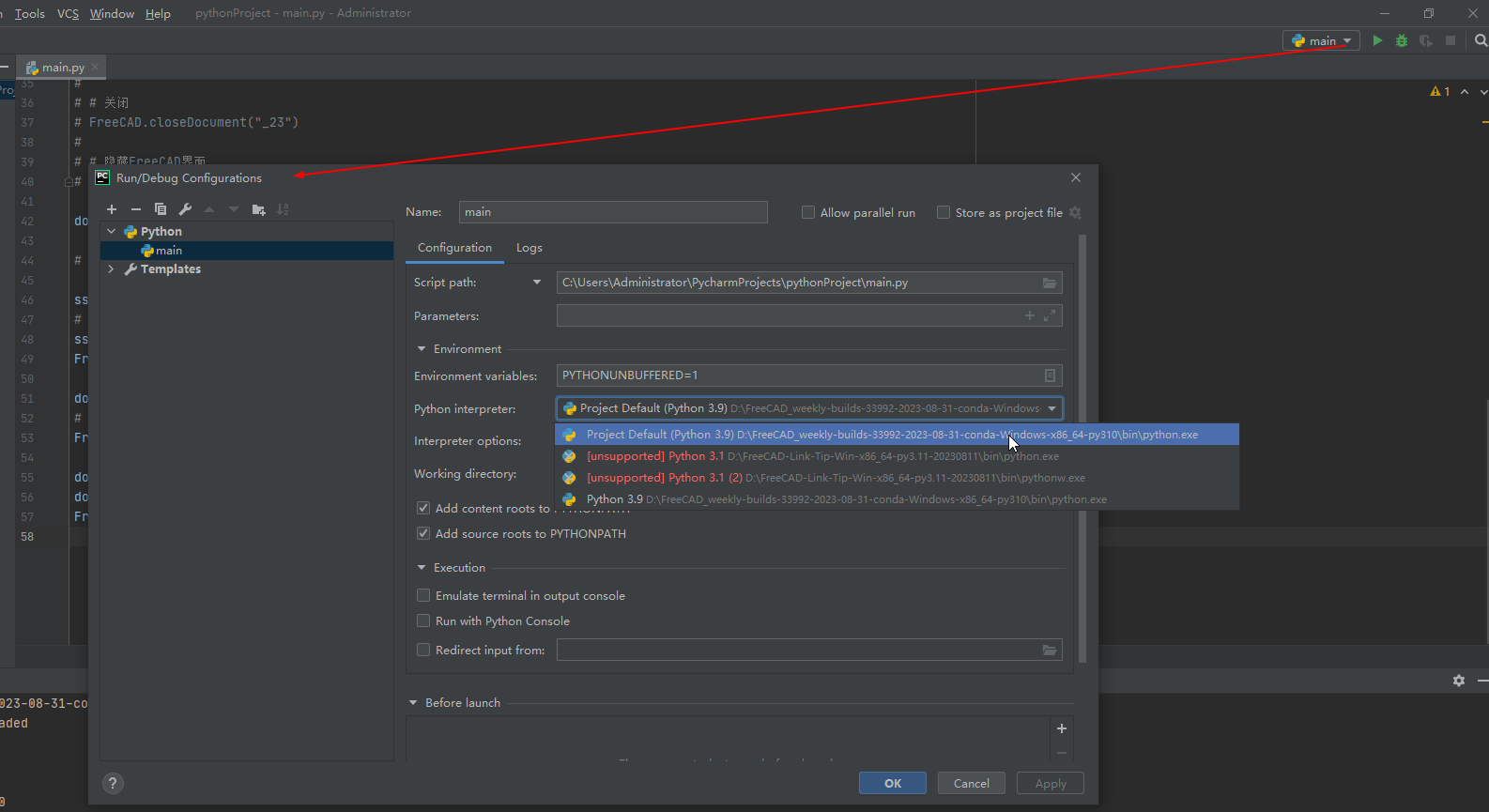The height and width of the screenshot is (812, 1489).
Task: Expand the Templates tree node
Action: 112,268
